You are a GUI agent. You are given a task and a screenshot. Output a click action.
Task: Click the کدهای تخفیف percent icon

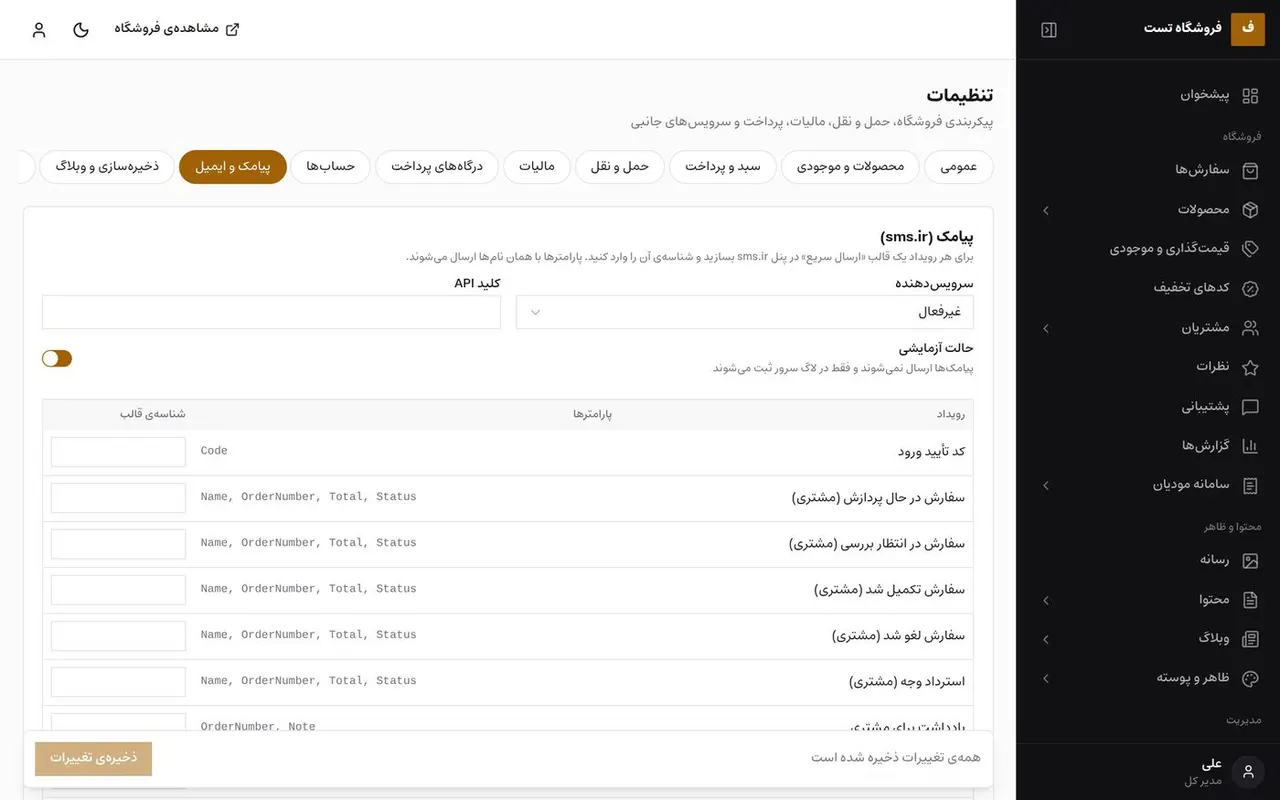pyautogui.click(x=1250, y=289)
